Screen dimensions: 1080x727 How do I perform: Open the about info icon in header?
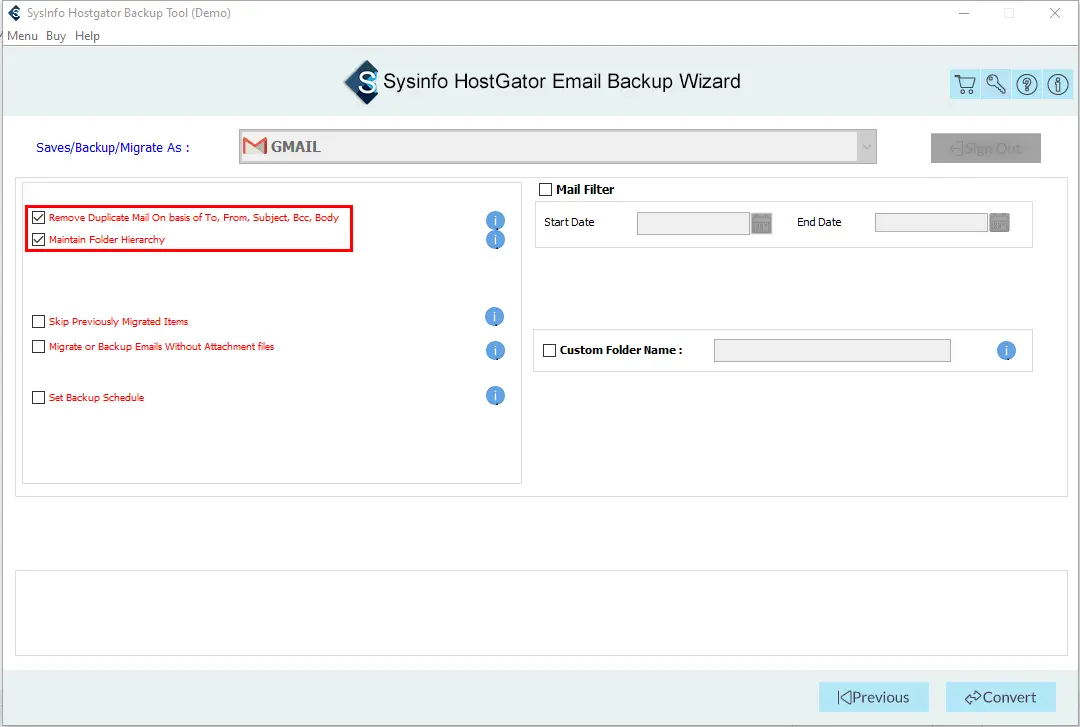click(1058, 85)
